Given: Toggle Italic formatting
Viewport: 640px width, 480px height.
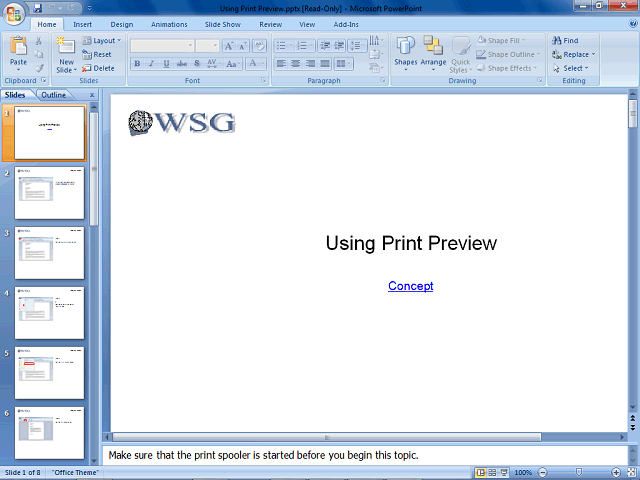Looking at the screenshot, I should pyautogui.click(x=151, y=64).
